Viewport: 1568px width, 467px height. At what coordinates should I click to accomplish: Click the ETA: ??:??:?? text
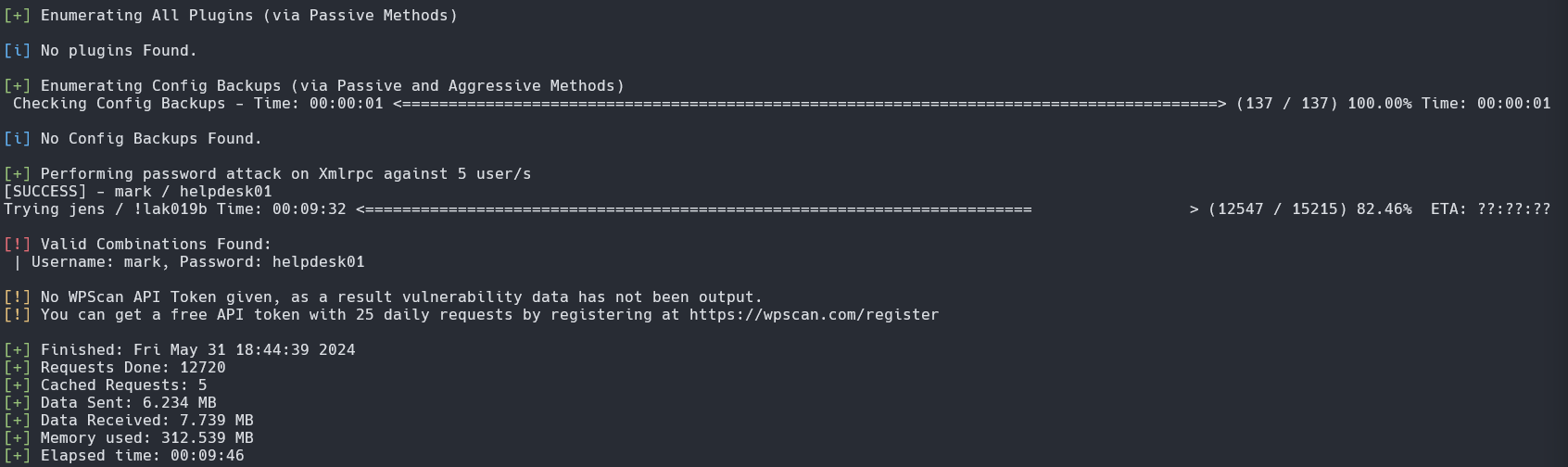pyautogui.click(x=1491, y=209)
